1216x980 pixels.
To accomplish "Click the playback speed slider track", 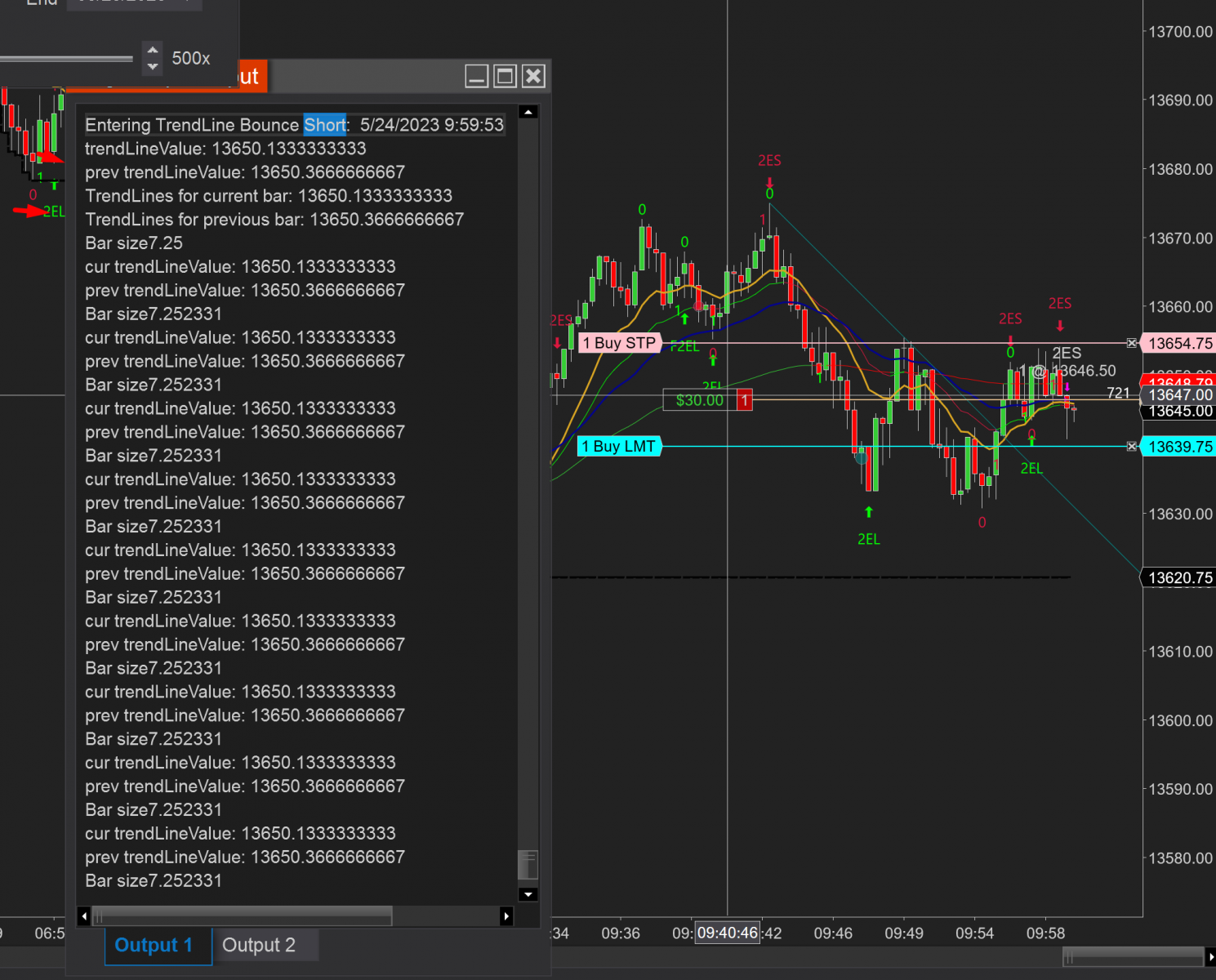I will coord(66,59).
